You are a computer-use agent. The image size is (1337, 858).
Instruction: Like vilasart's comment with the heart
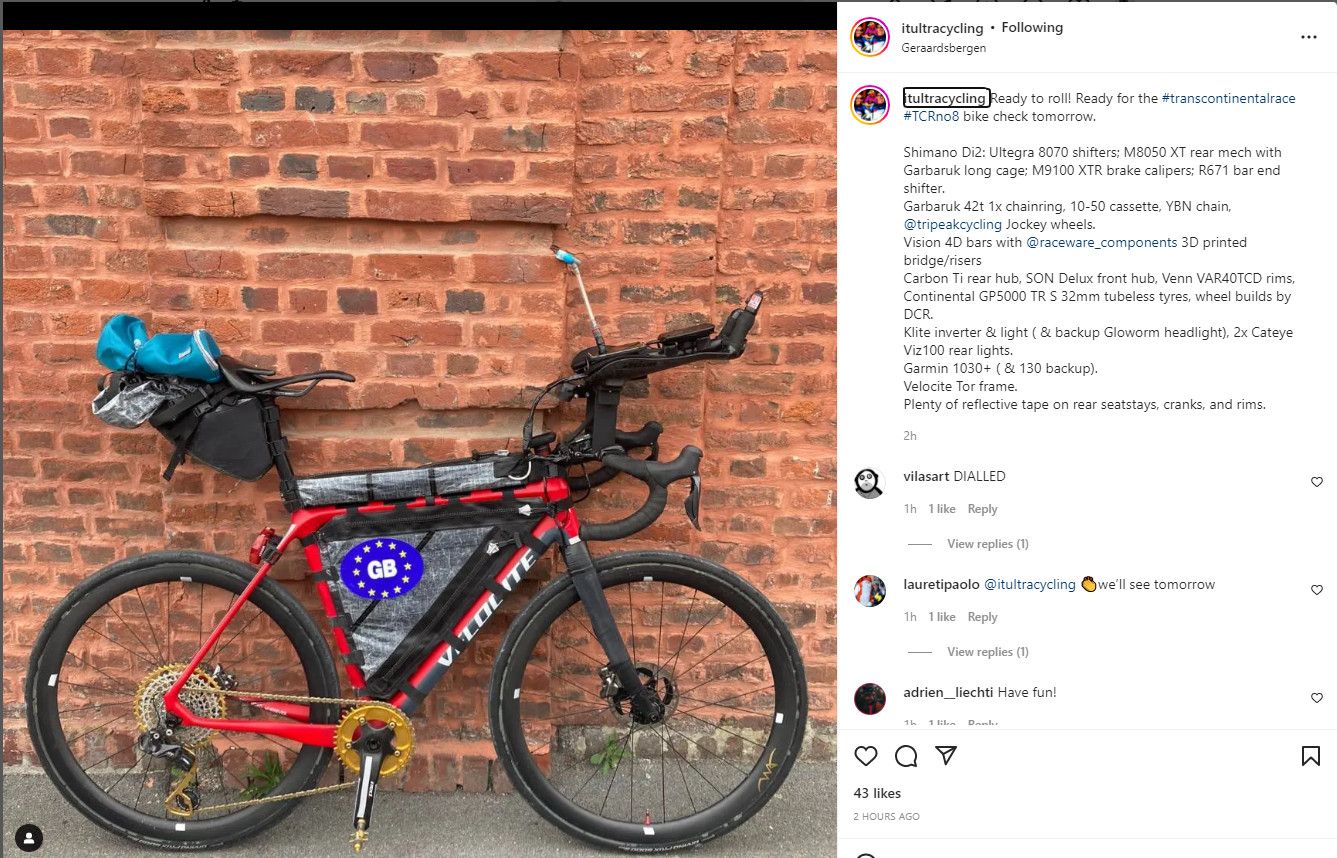tap(1316, 482)
